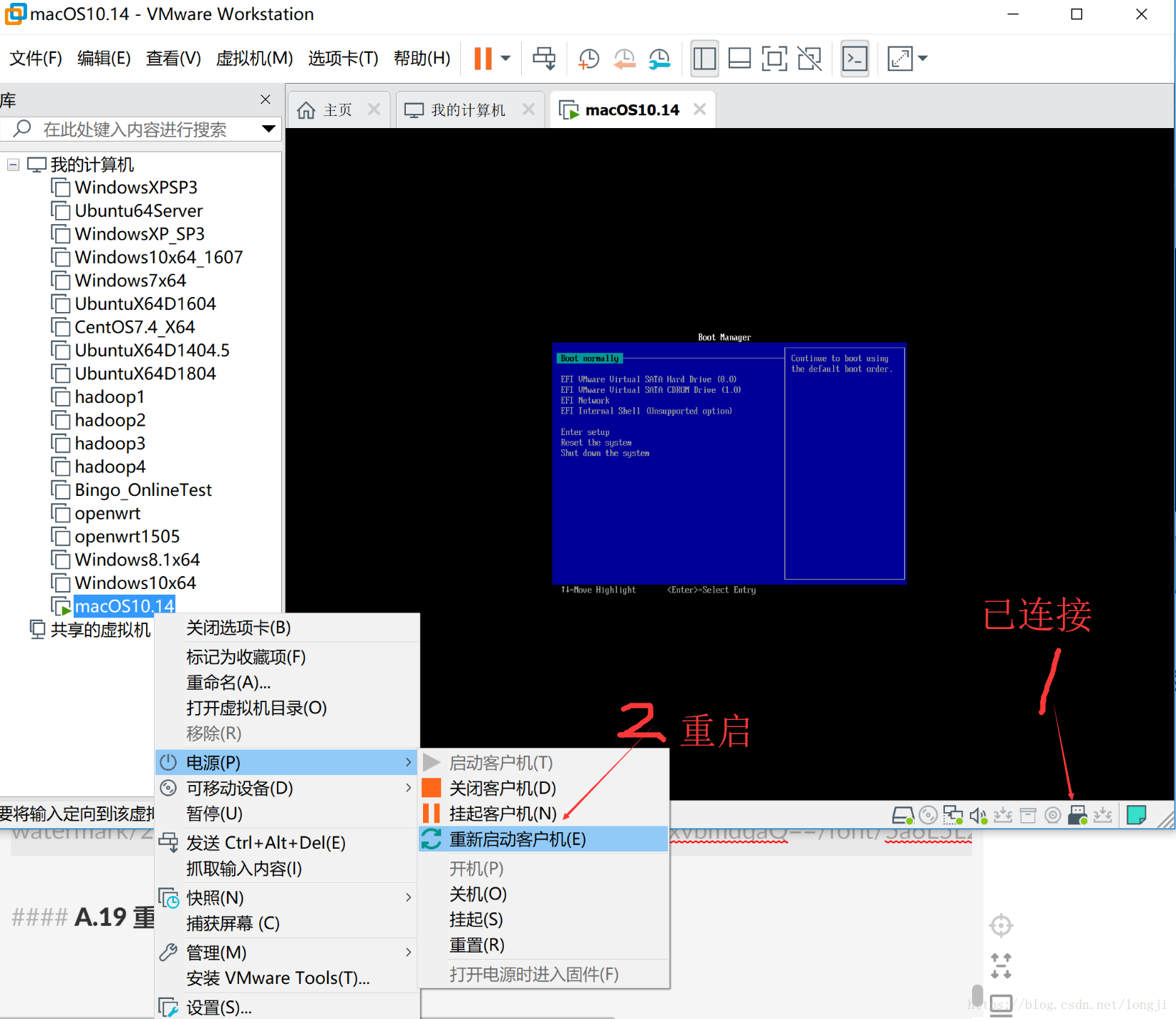Image resolution: width=1176 pixels, height=1019 pixels.
Task: Click 重置(R) reset entry
Action: click(x=544, y=945)
